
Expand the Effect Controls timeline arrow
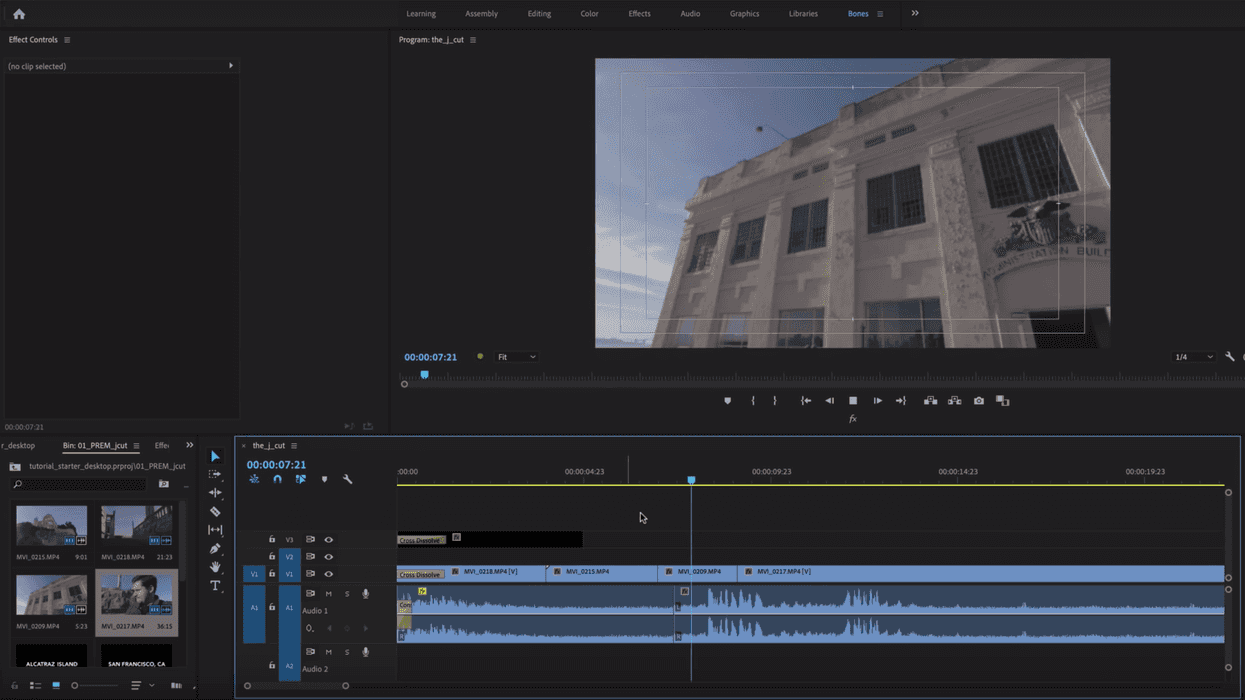pos(231,66)
